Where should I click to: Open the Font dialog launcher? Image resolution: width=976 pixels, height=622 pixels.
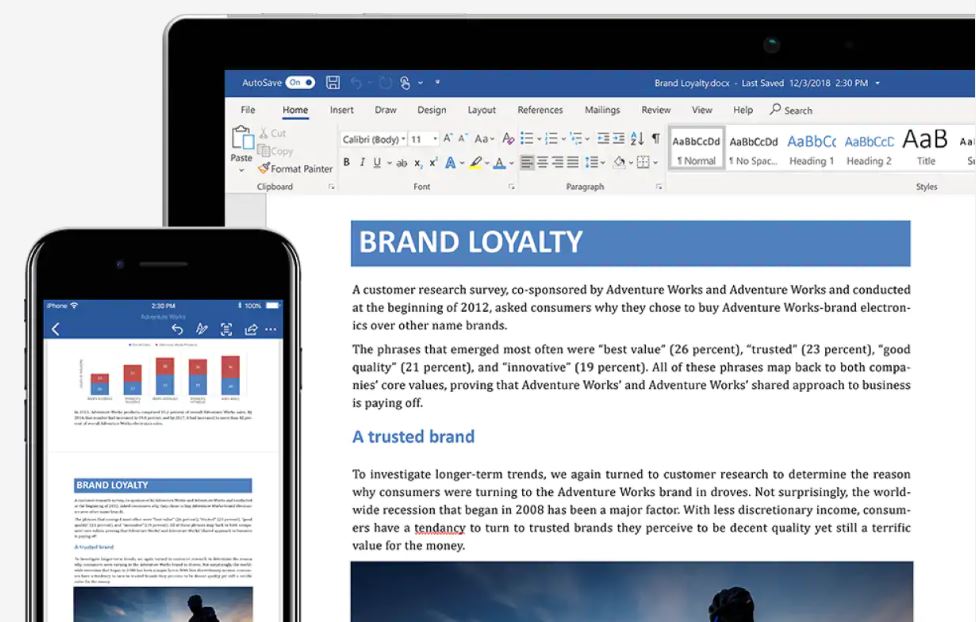512,187
